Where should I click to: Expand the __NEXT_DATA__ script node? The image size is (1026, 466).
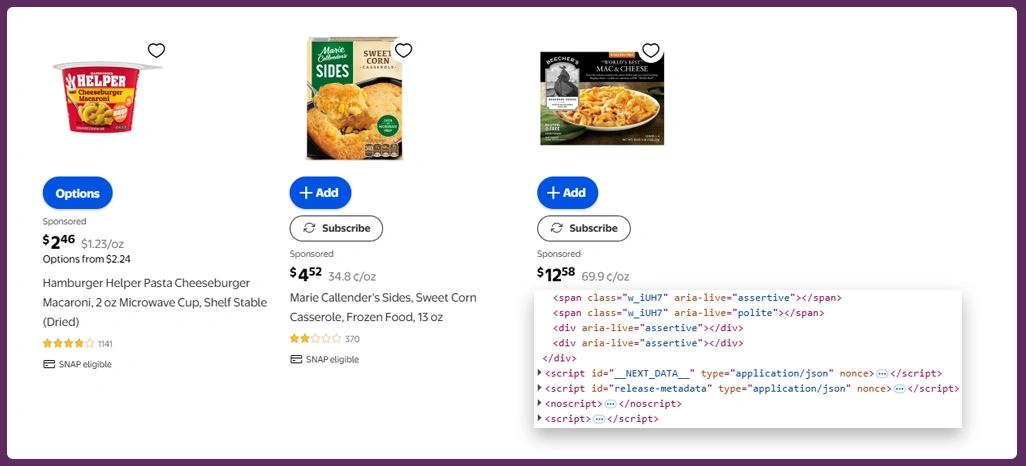pos(540,373)
